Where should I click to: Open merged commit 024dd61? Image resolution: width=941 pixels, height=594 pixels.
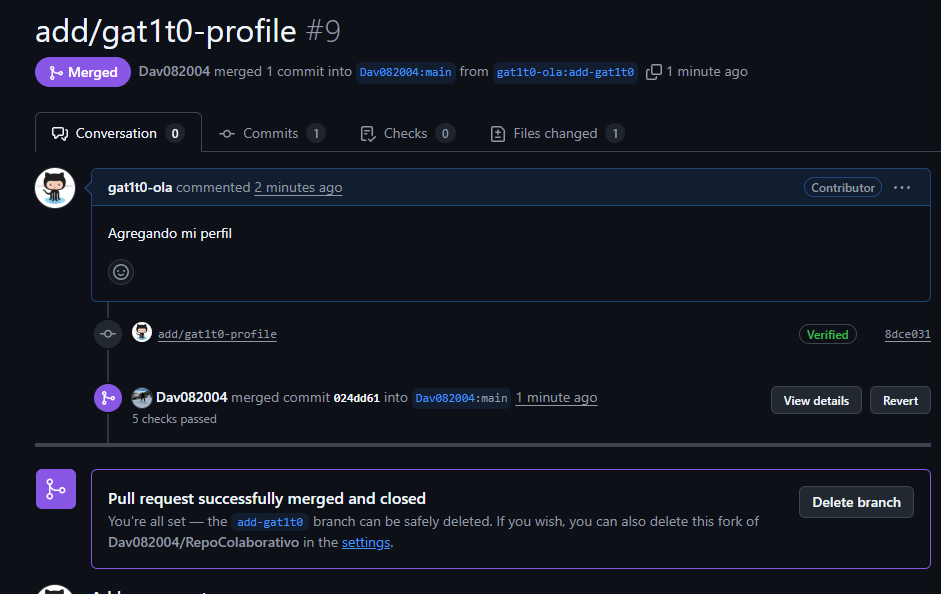pyautogui.click(x=356, y=398)
